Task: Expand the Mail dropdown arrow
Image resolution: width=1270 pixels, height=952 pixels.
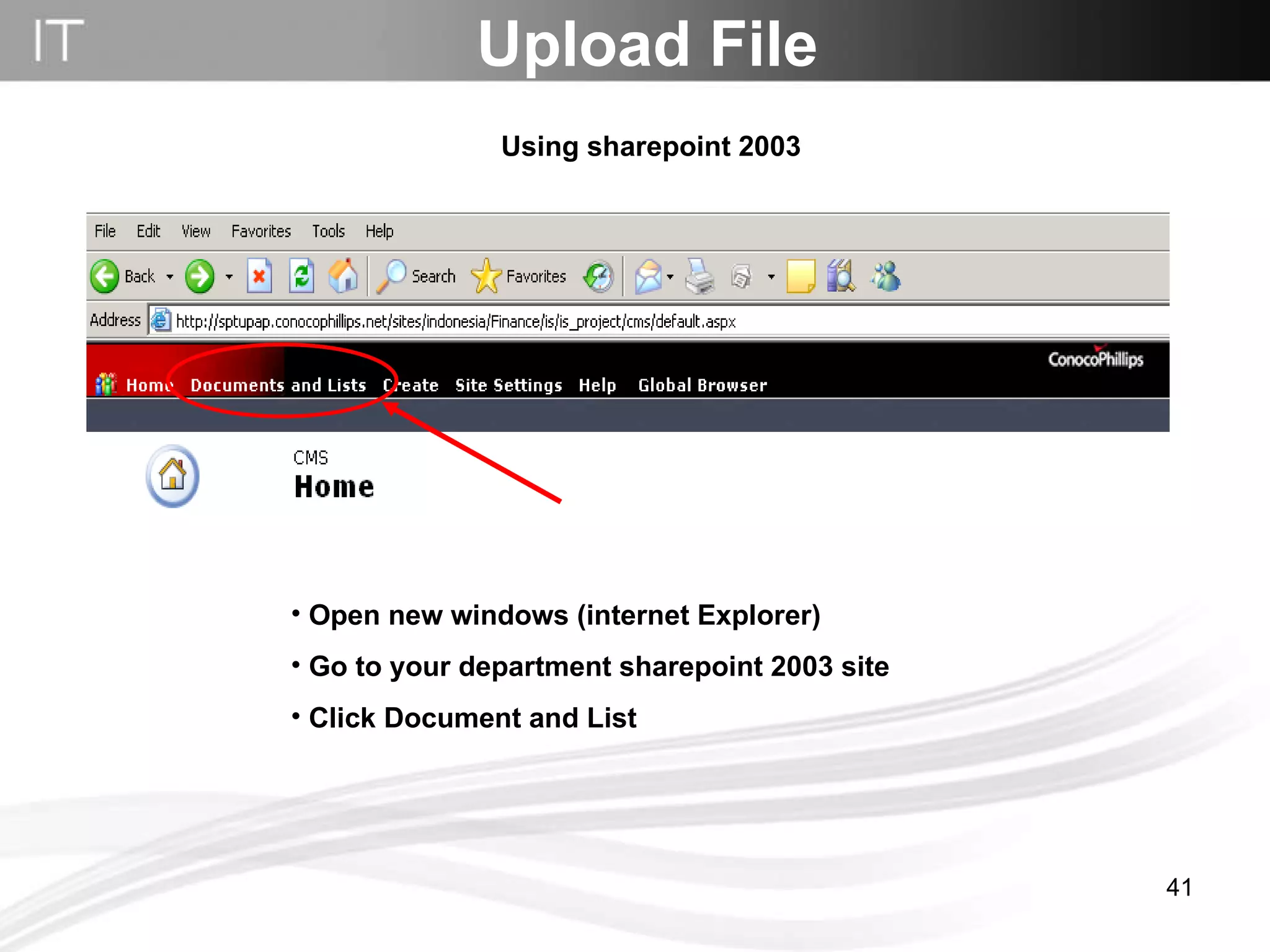Action: tap(670, 277)
